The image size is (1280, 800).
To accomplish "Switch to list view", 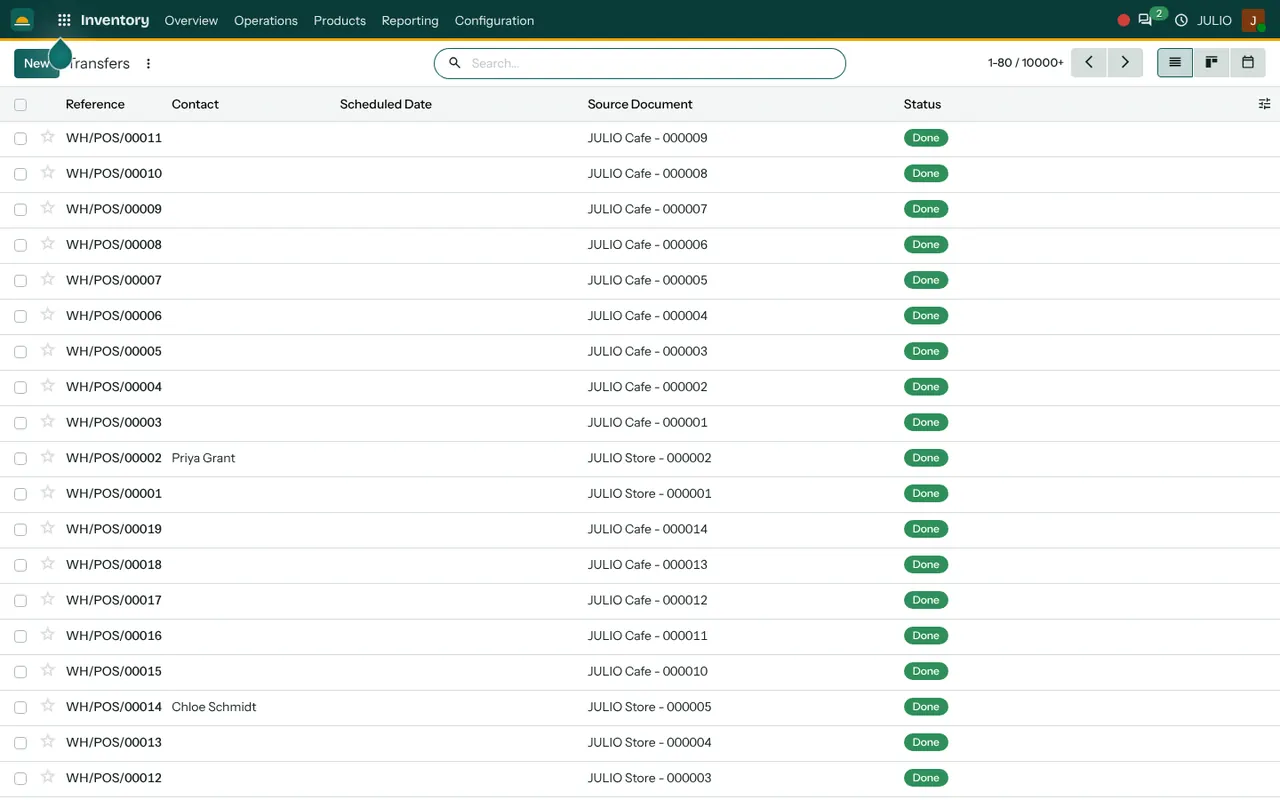I will [x=1175, y=62].
